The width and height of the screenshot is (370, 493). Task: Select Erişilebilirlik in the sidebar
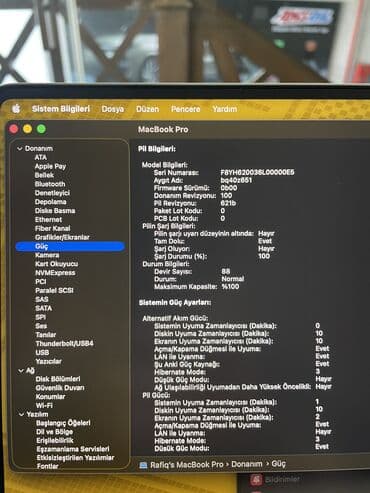tap(55, 441)
